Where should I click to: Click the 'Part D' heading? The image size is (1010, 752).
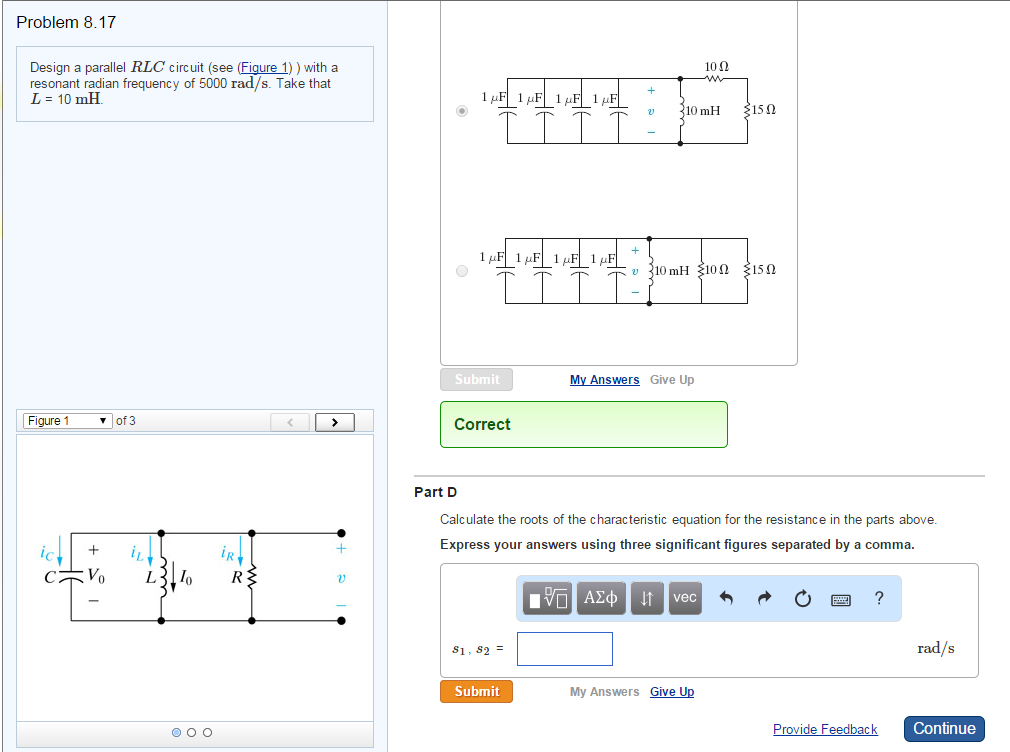(x=435, y=492)
